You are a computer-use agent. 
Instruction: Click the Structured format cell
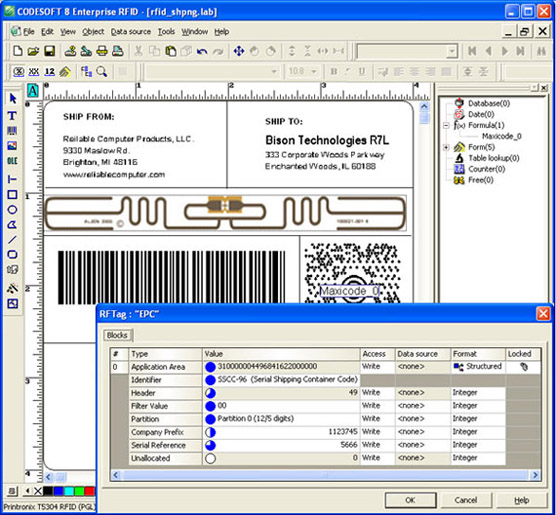click(x=478, y=366)
